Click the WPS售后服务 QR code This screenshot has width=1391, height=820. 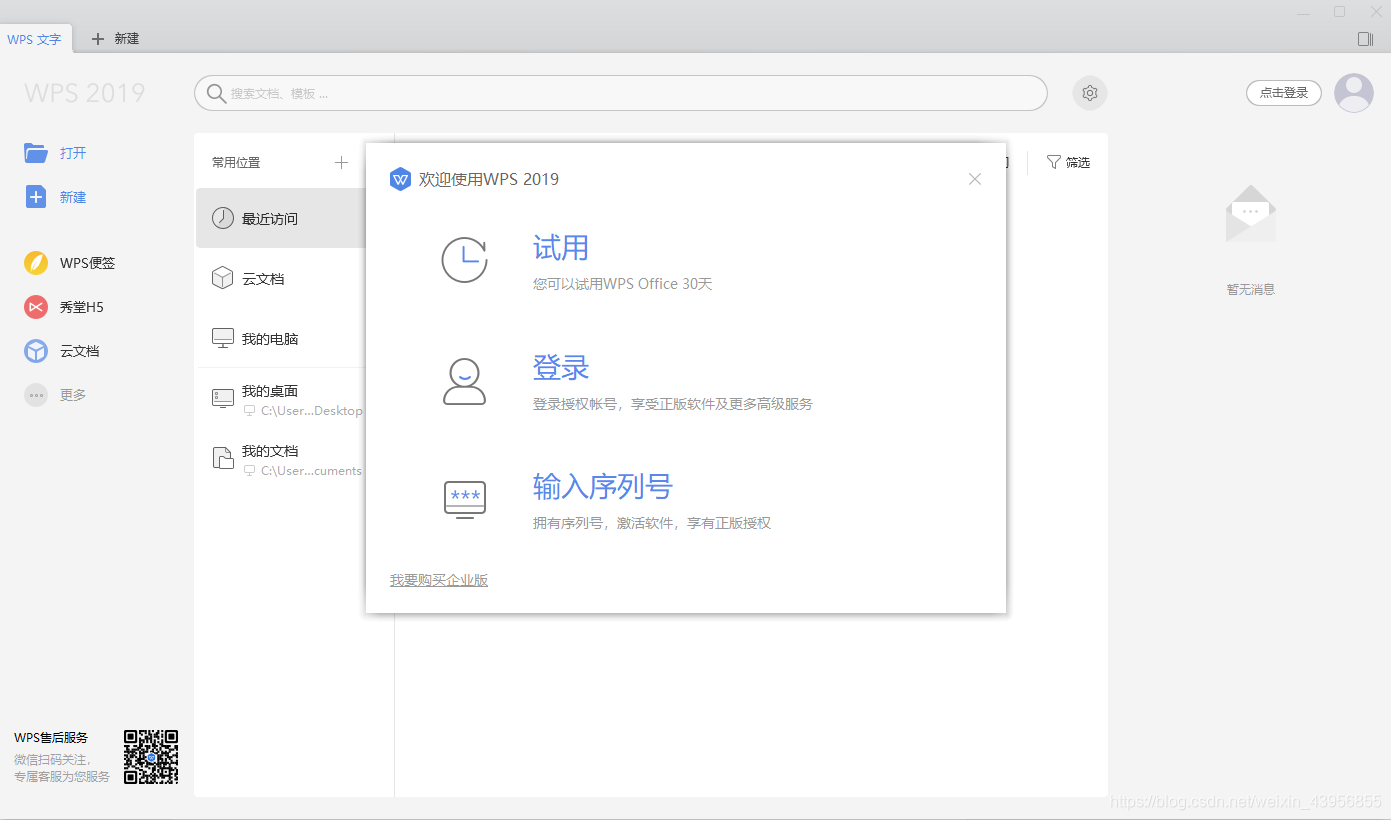(x=151, y=757)
